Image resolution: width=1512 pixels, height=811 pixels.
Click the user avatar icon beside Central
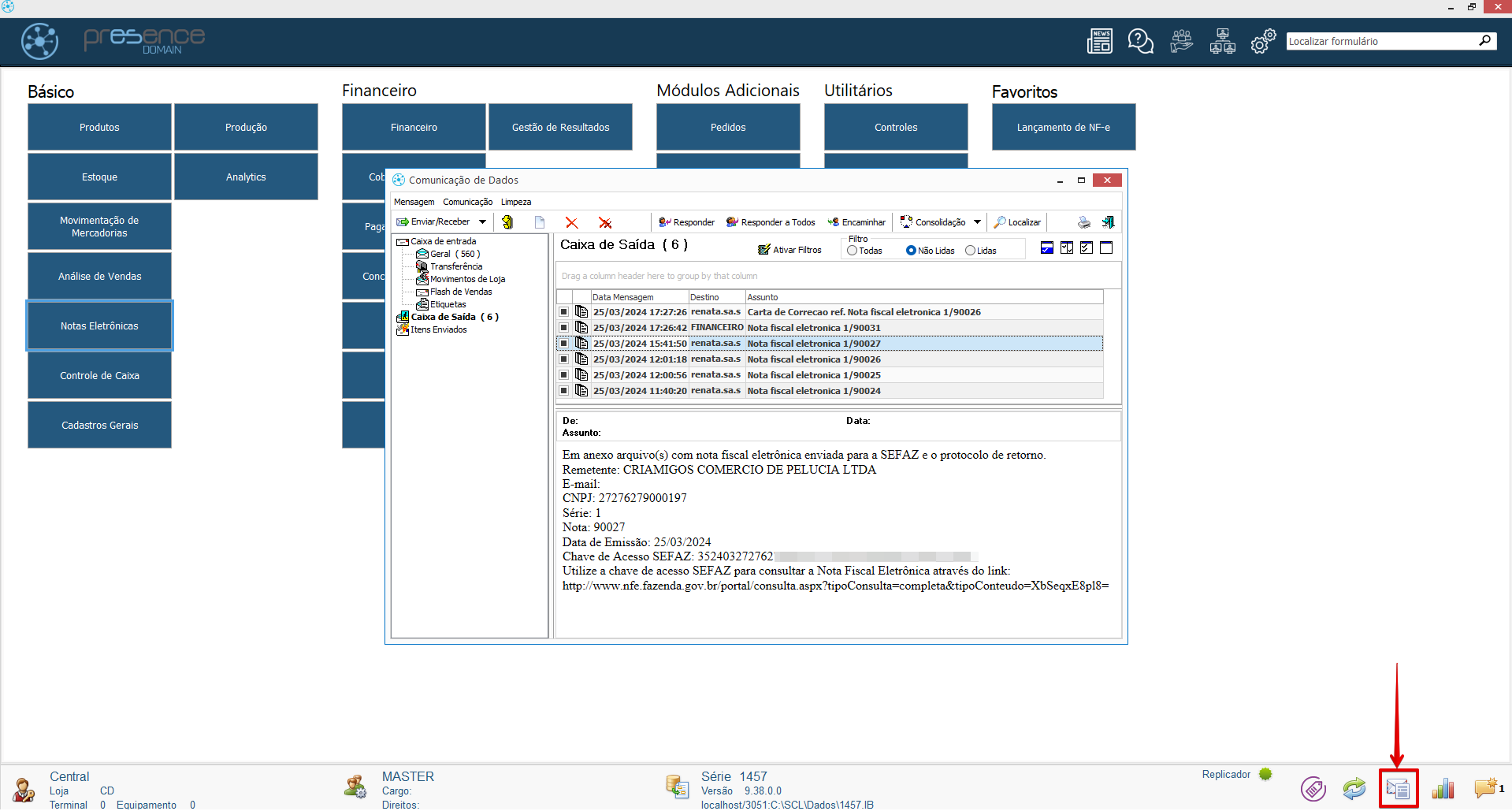[x=24, y=790]
